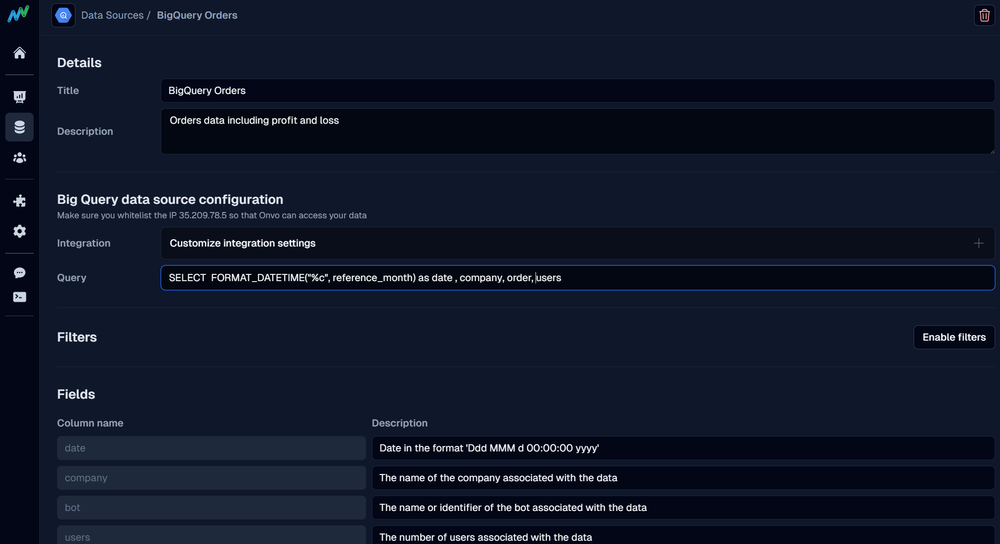Open the Integrations puzzle piece icon

[x=19, y=201]
